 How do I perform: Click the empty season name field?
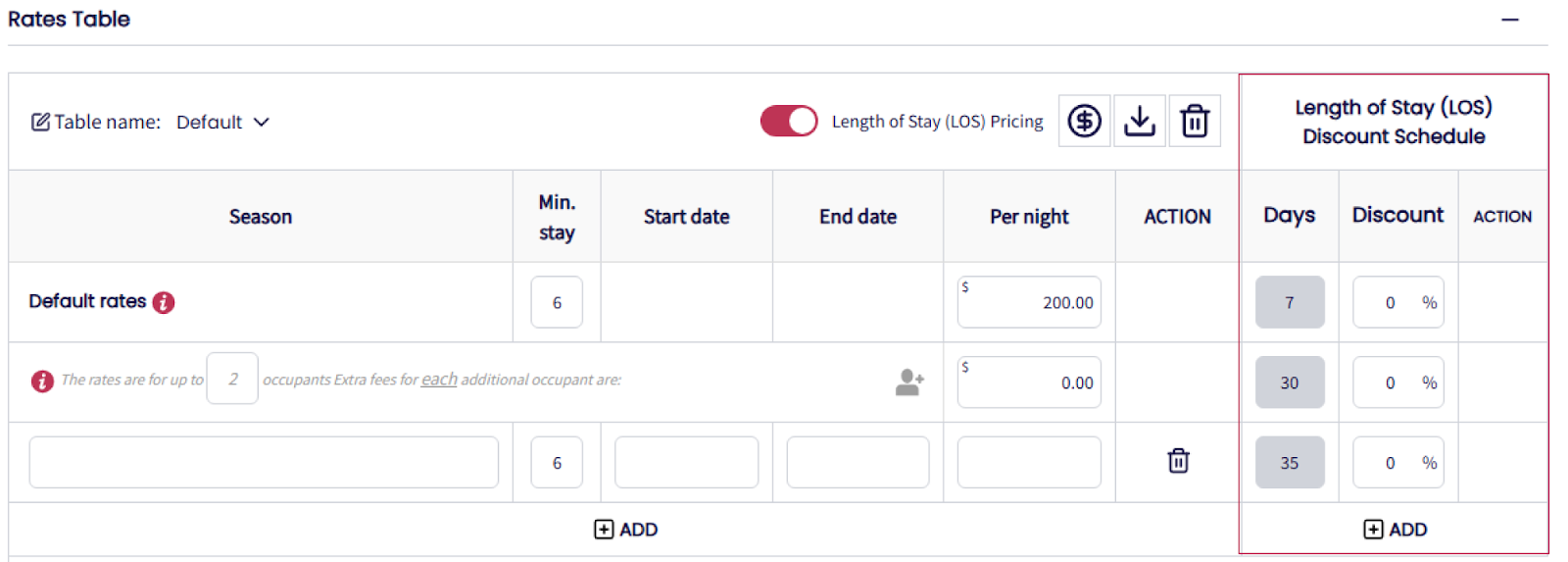[264, 462]
